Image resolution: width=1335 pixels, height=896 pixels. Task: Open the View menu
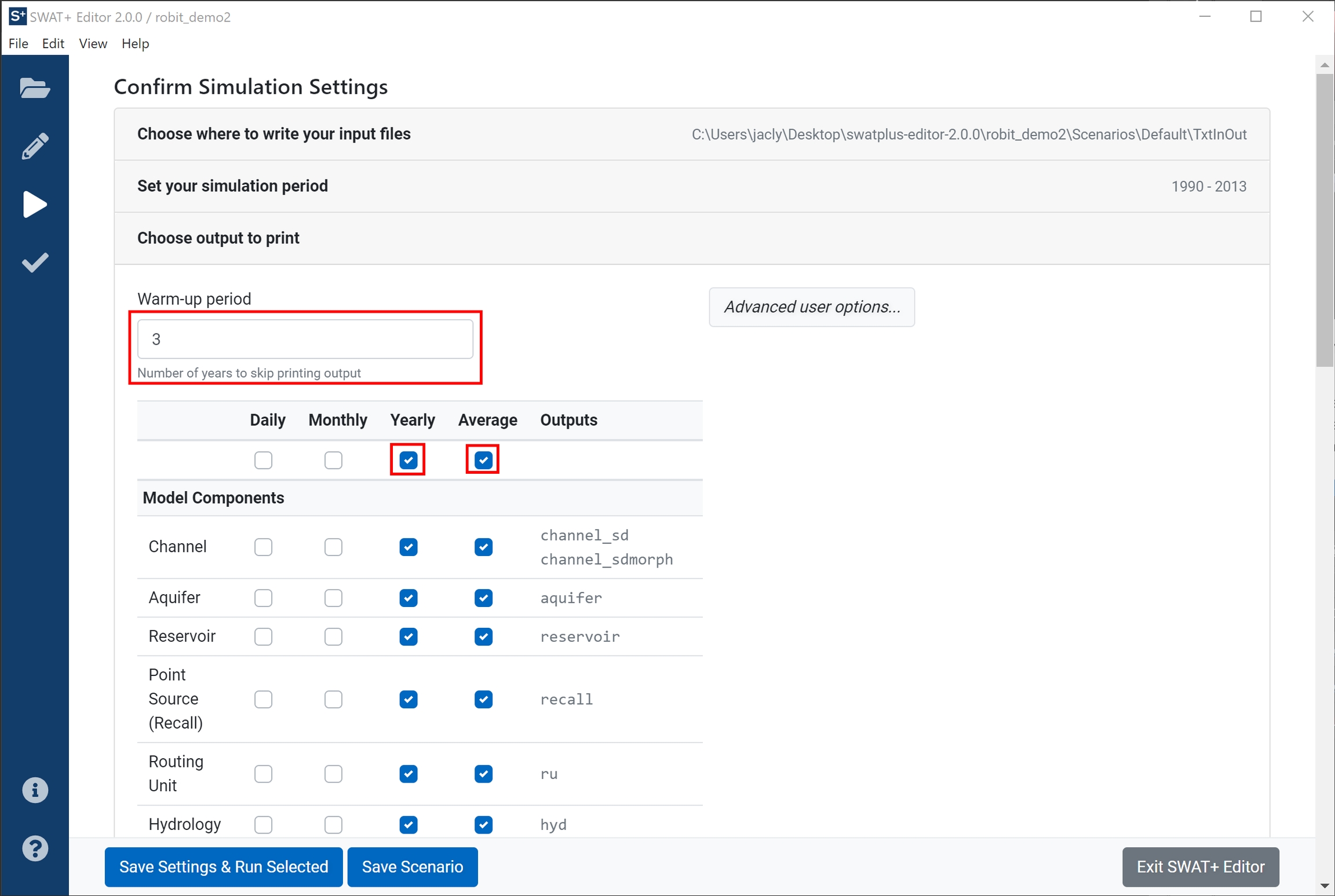93,43
